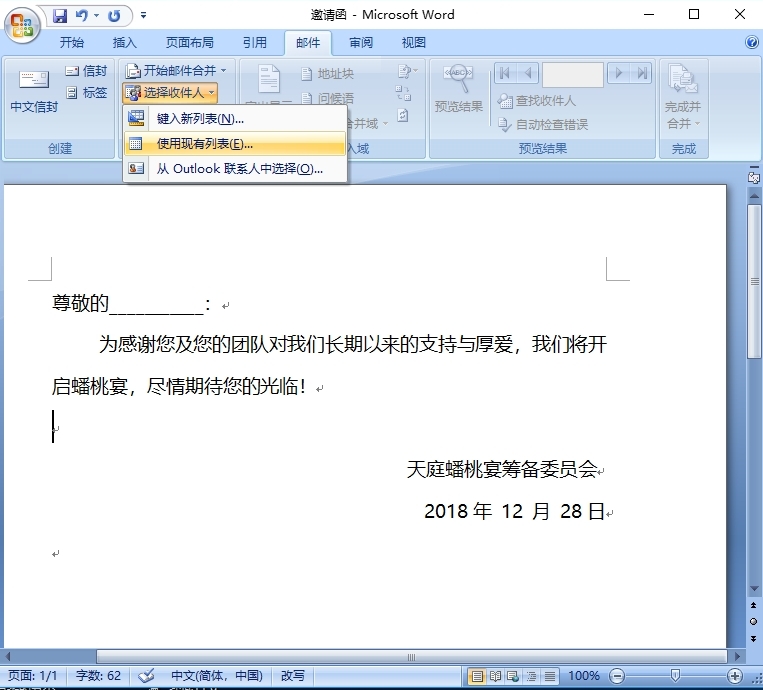Click 自动检查错误
The image size is (763, 690).
click(543, 125)
